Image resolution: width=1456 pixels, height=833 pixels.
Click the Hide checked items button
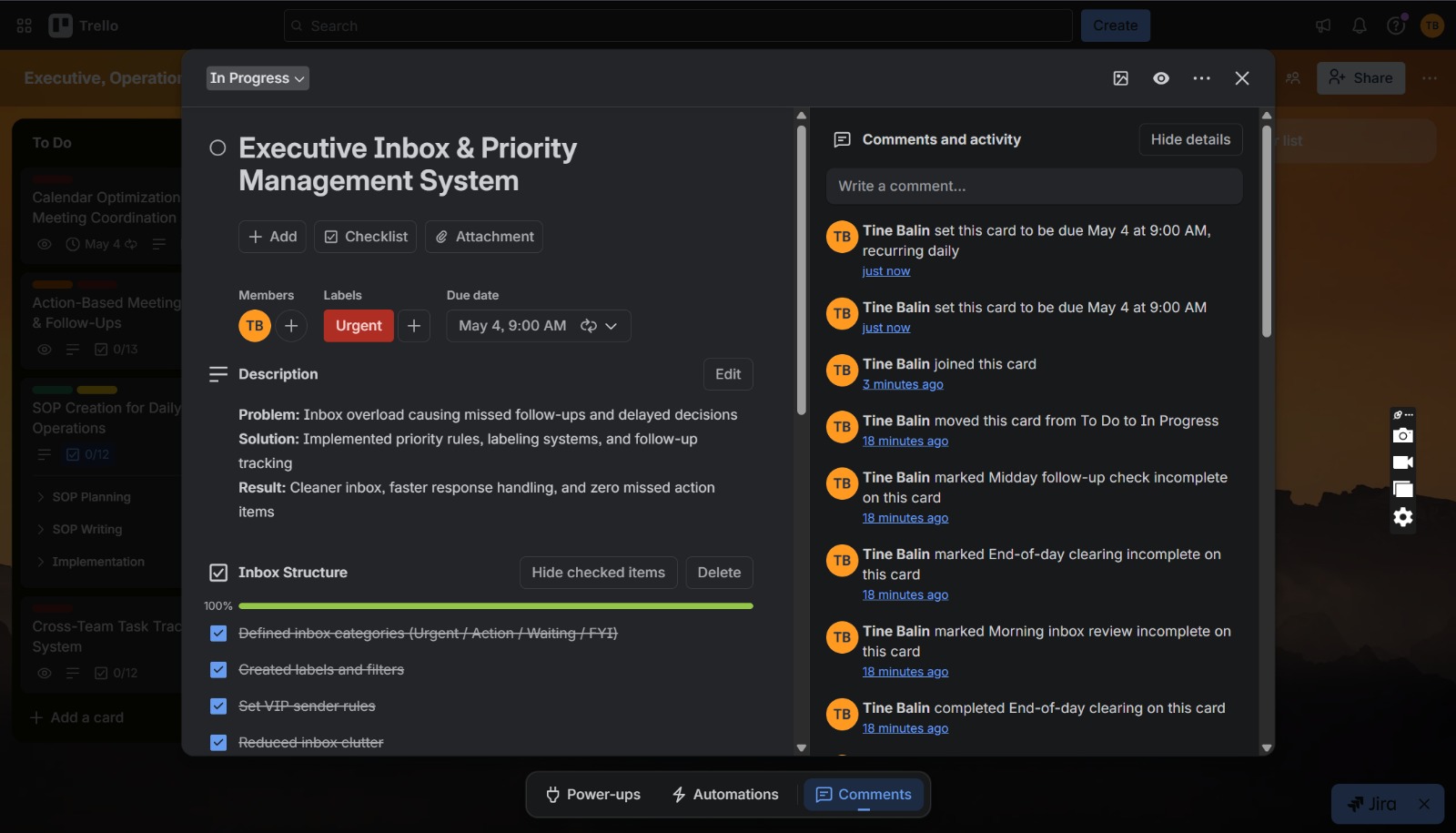[x=599, y=573]
